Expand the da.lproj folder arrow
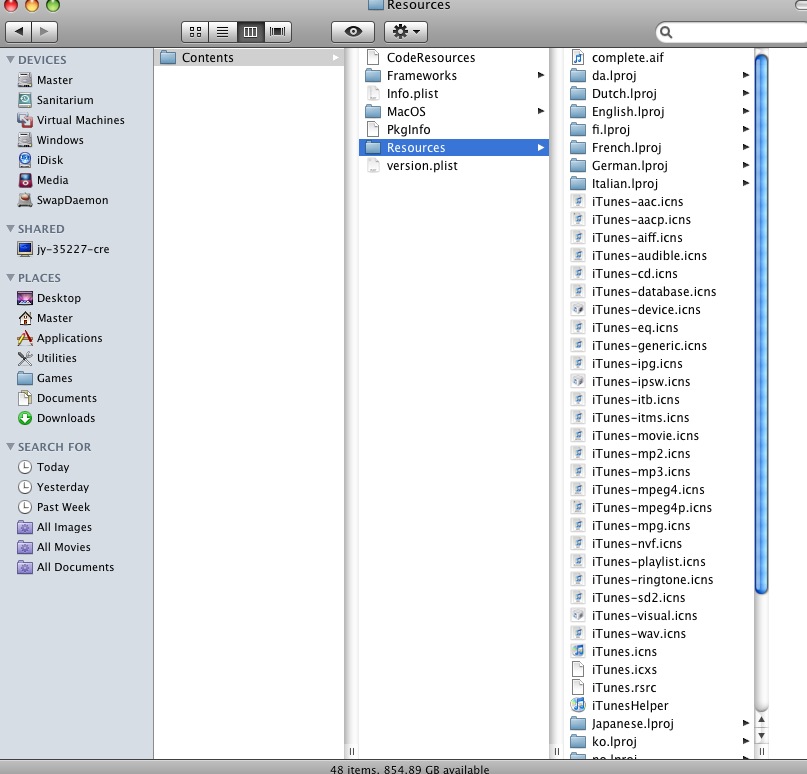Image resolution: width=807 pixels, height=774 pixels. (746, 75)
